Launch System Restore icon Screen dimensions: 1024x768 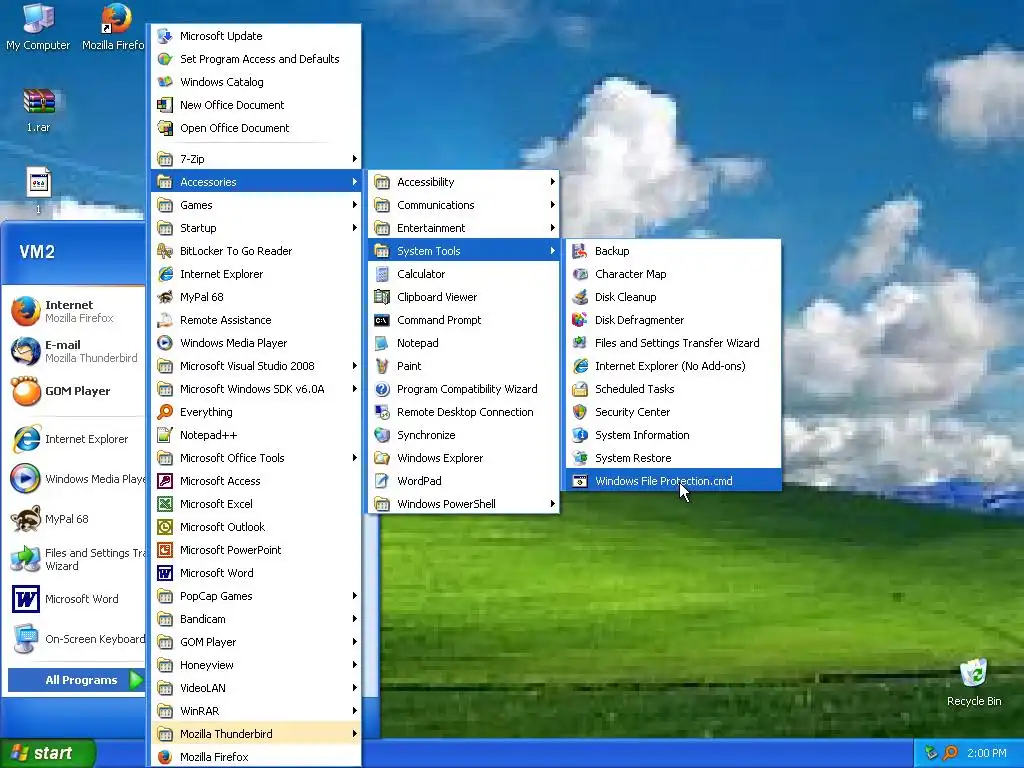click(x=580, y=457)
